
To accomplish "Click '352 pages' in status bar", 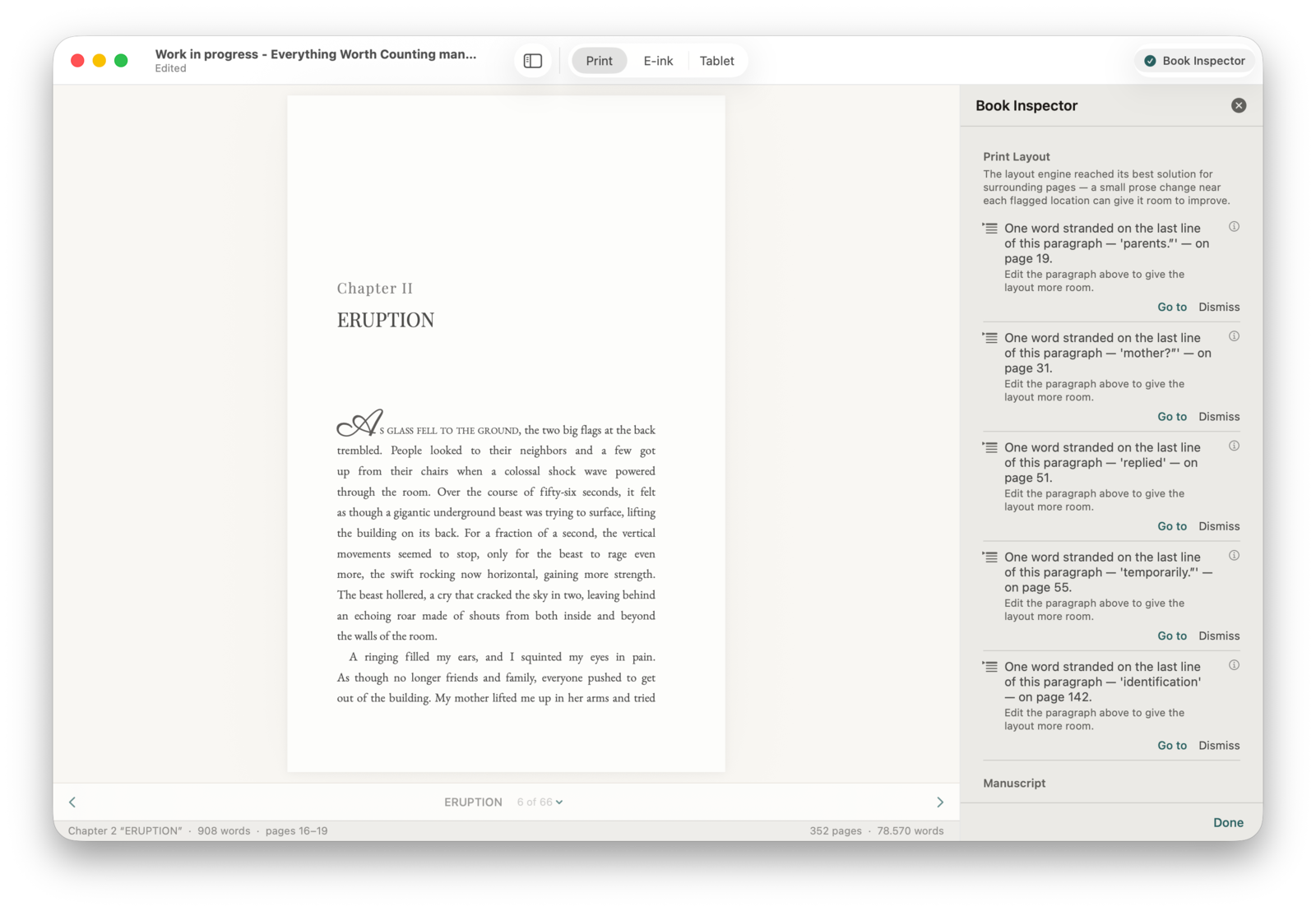I will point(836,830).
